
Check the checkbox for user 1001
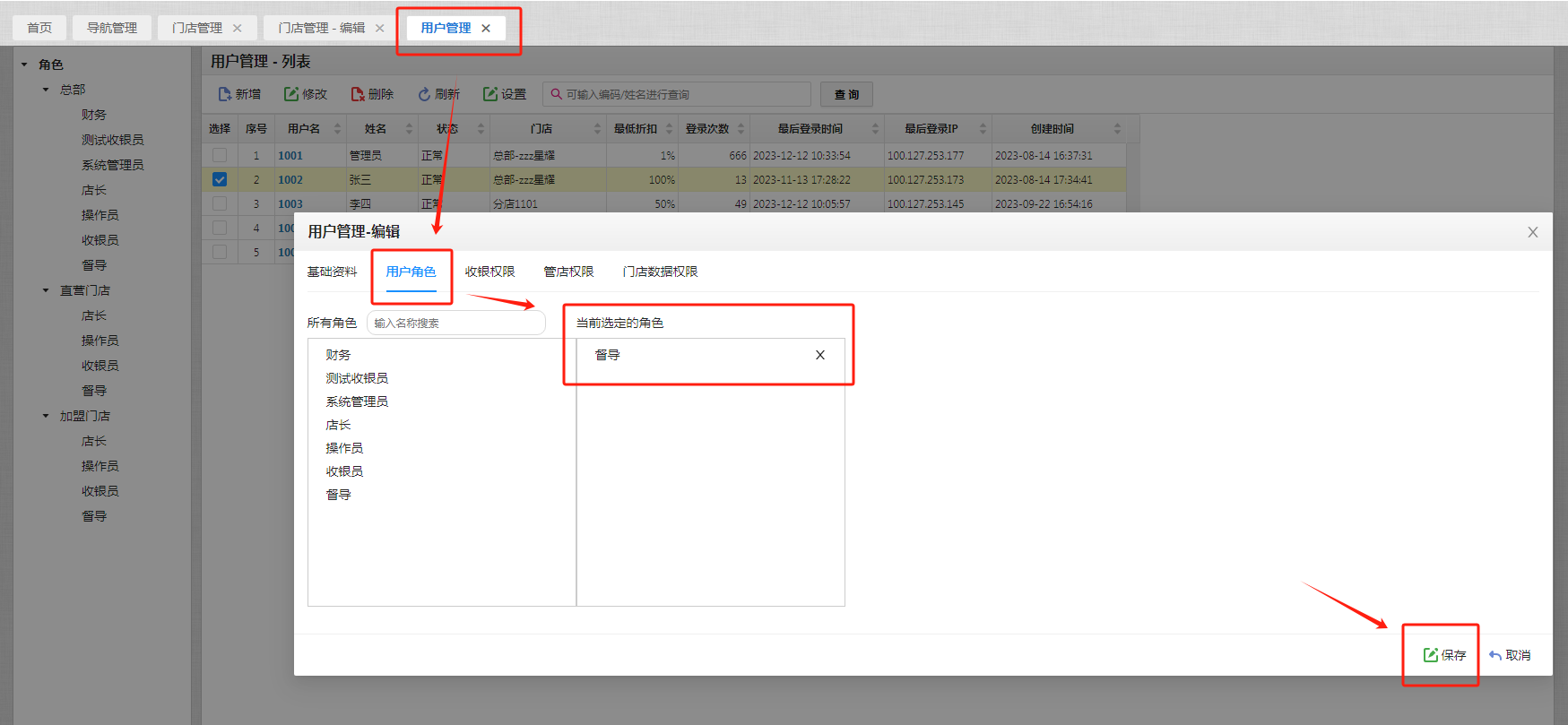[x=220, y=155]
